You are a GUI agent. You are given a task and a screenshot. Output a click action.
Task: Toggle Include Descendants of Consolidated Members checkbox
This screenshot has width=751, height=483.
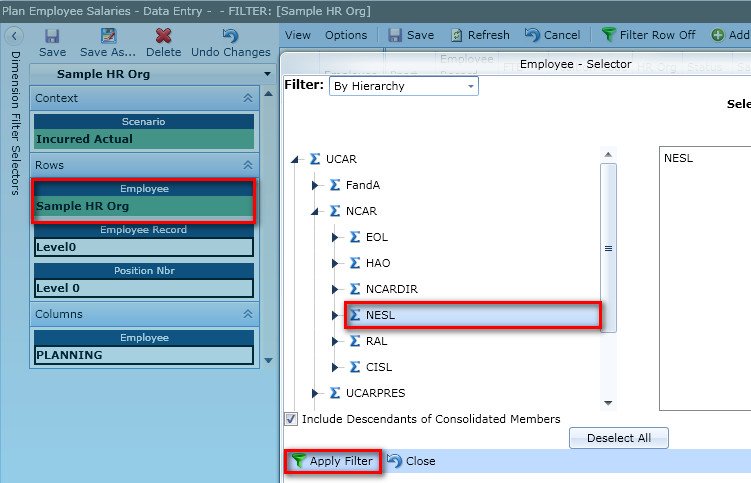pos(291,419)
